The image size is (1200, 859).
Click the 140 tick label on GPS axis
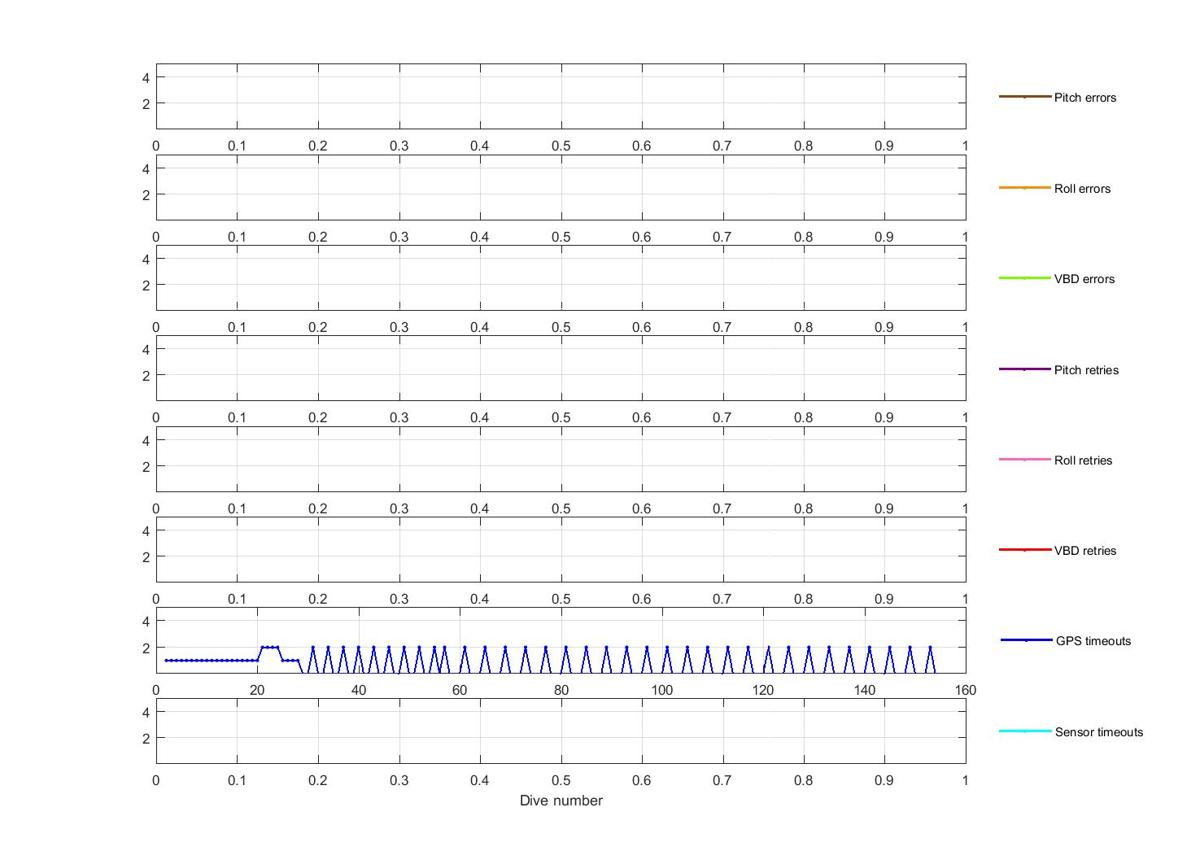[x=864, y=690]
